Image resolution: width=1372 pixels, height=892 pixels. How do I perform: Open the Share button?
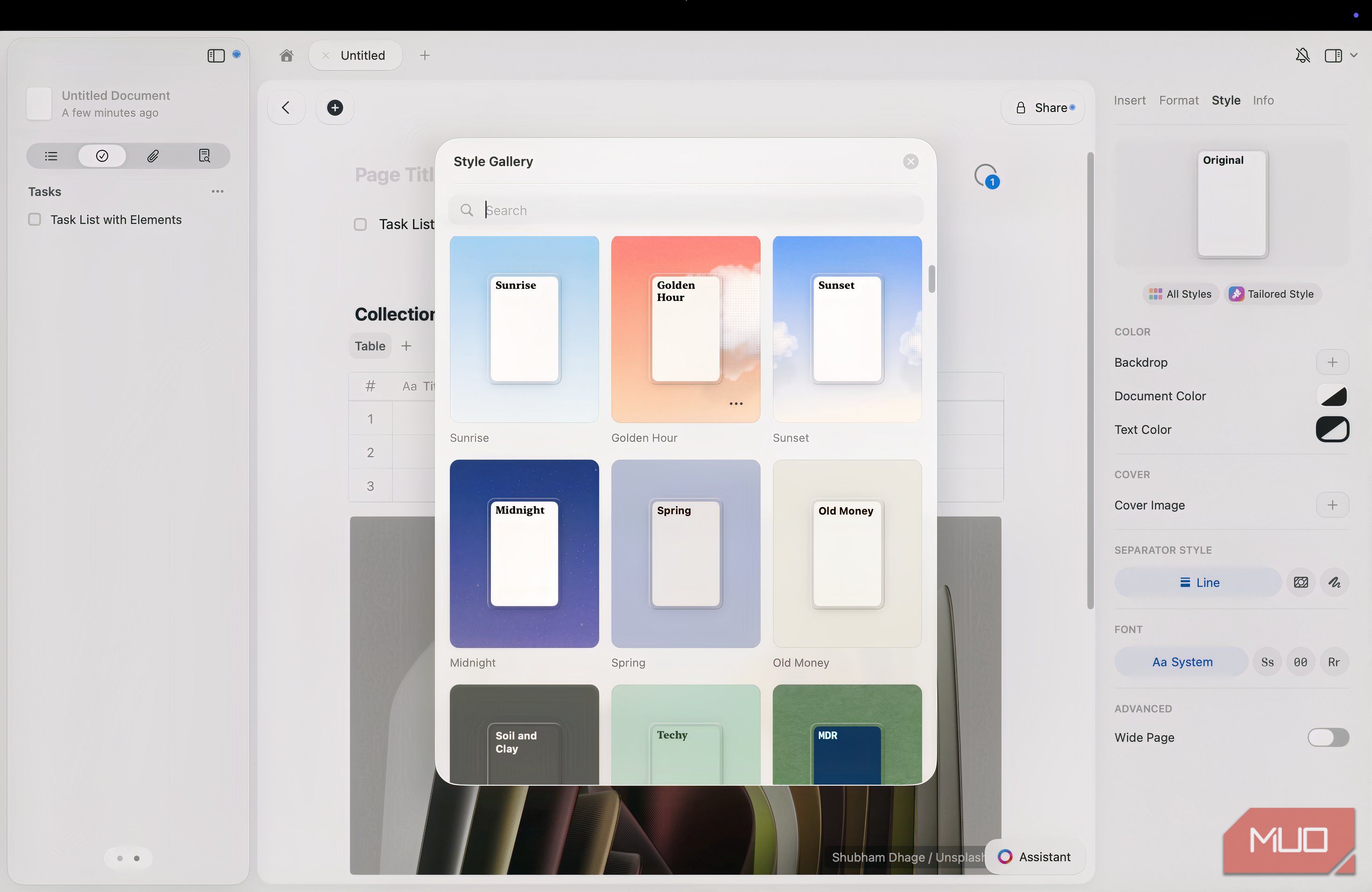1043,108
